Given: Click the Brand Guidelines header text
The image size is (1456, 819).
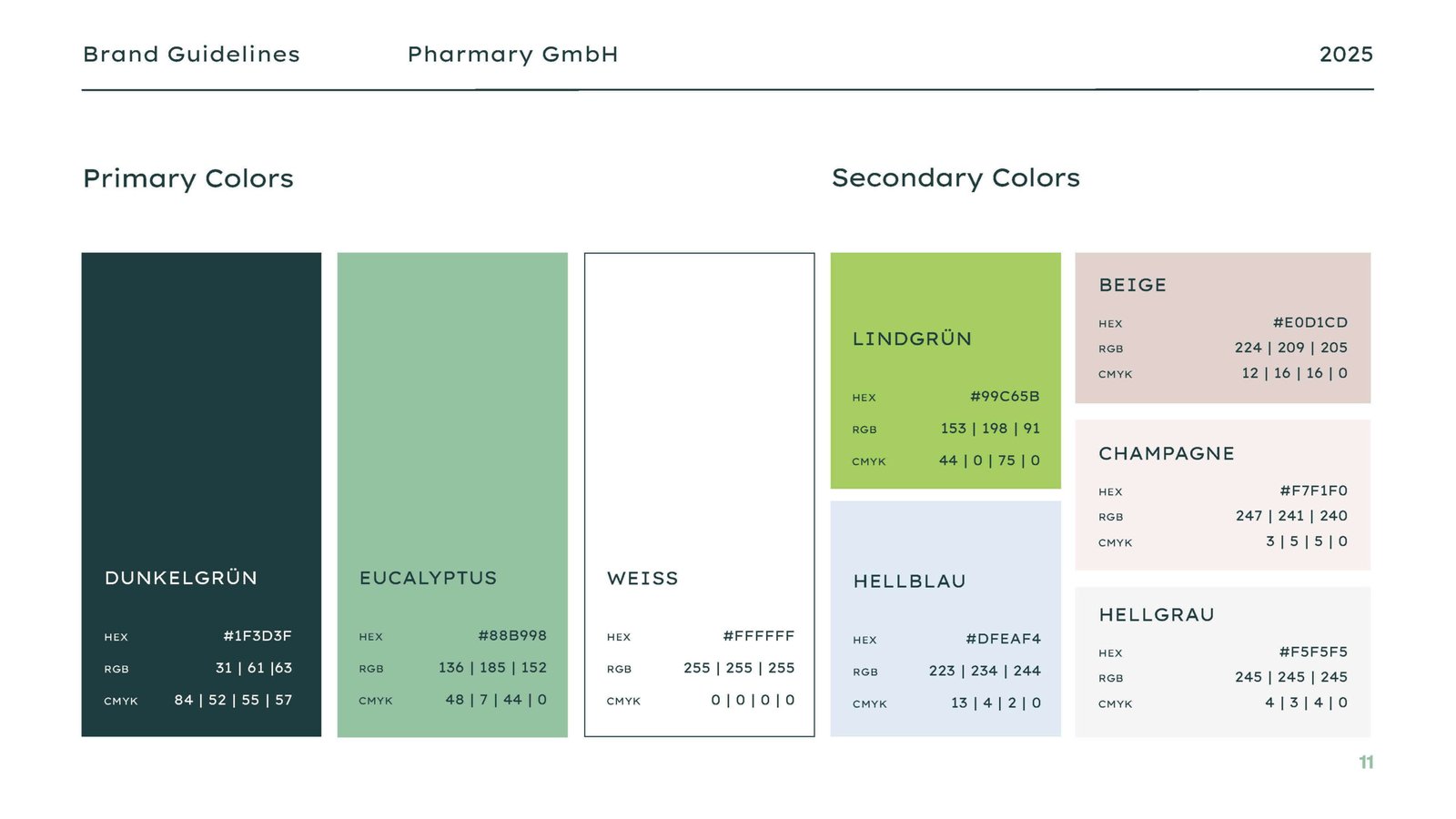Looking at the screenshot, I should (191, 55).
